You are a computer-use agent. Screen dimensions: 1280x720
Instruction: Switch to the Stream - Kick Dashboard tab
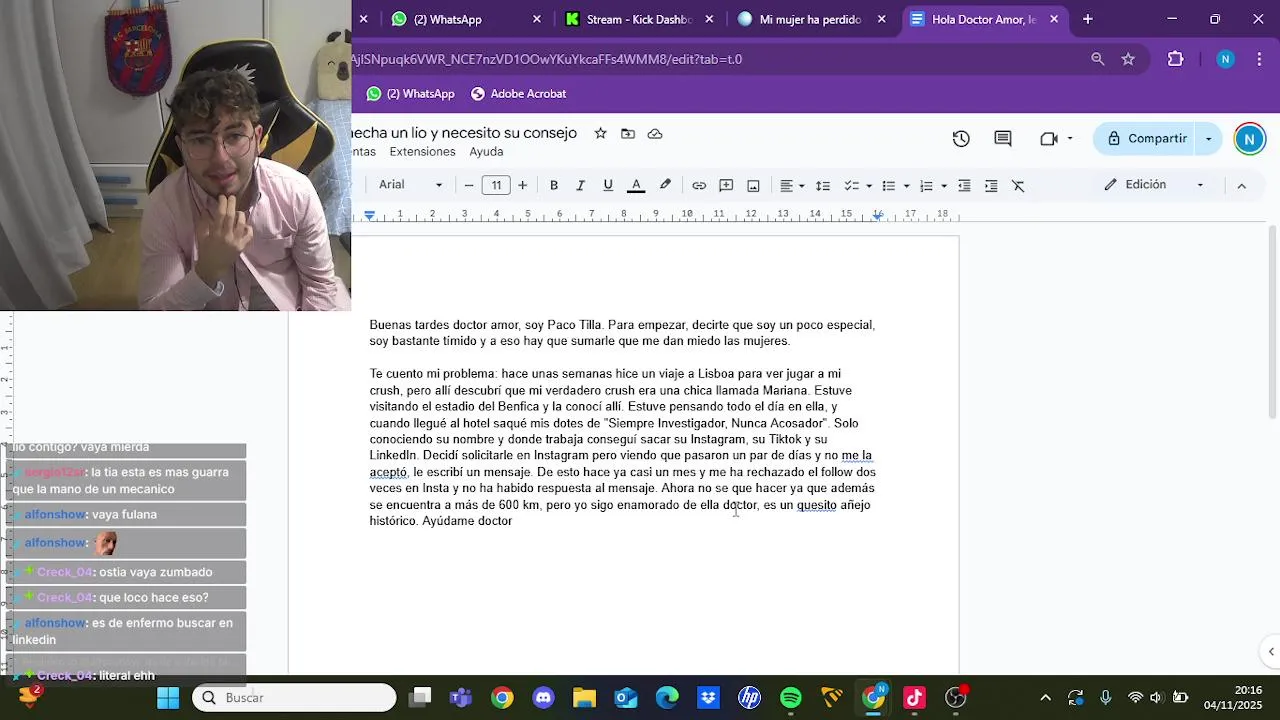tap(639, 19)
